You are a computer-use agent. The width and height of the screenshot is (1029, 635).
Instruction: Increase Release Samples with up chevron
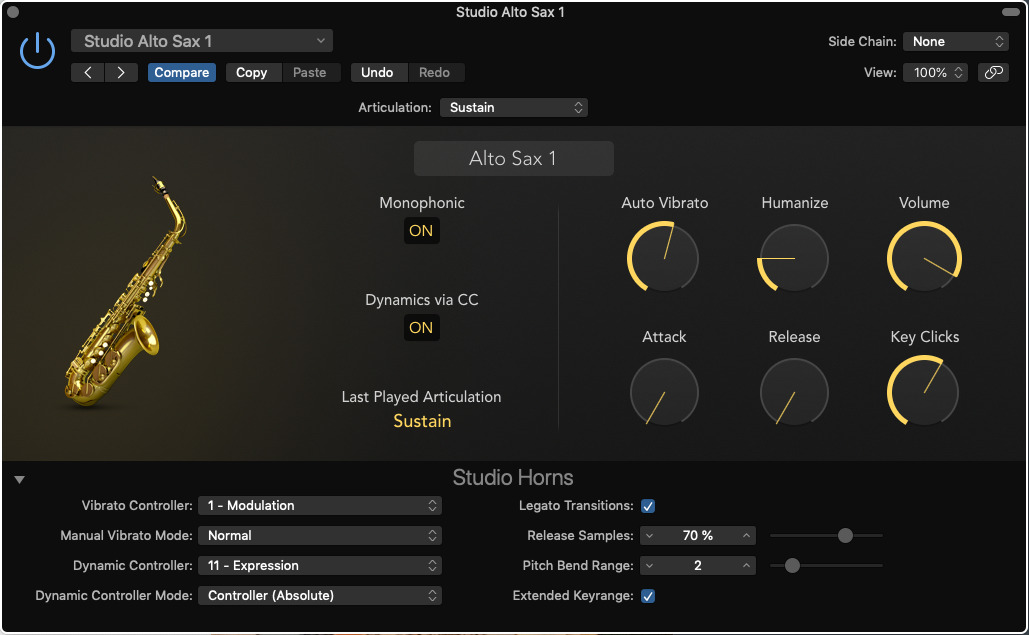(746, 535)
